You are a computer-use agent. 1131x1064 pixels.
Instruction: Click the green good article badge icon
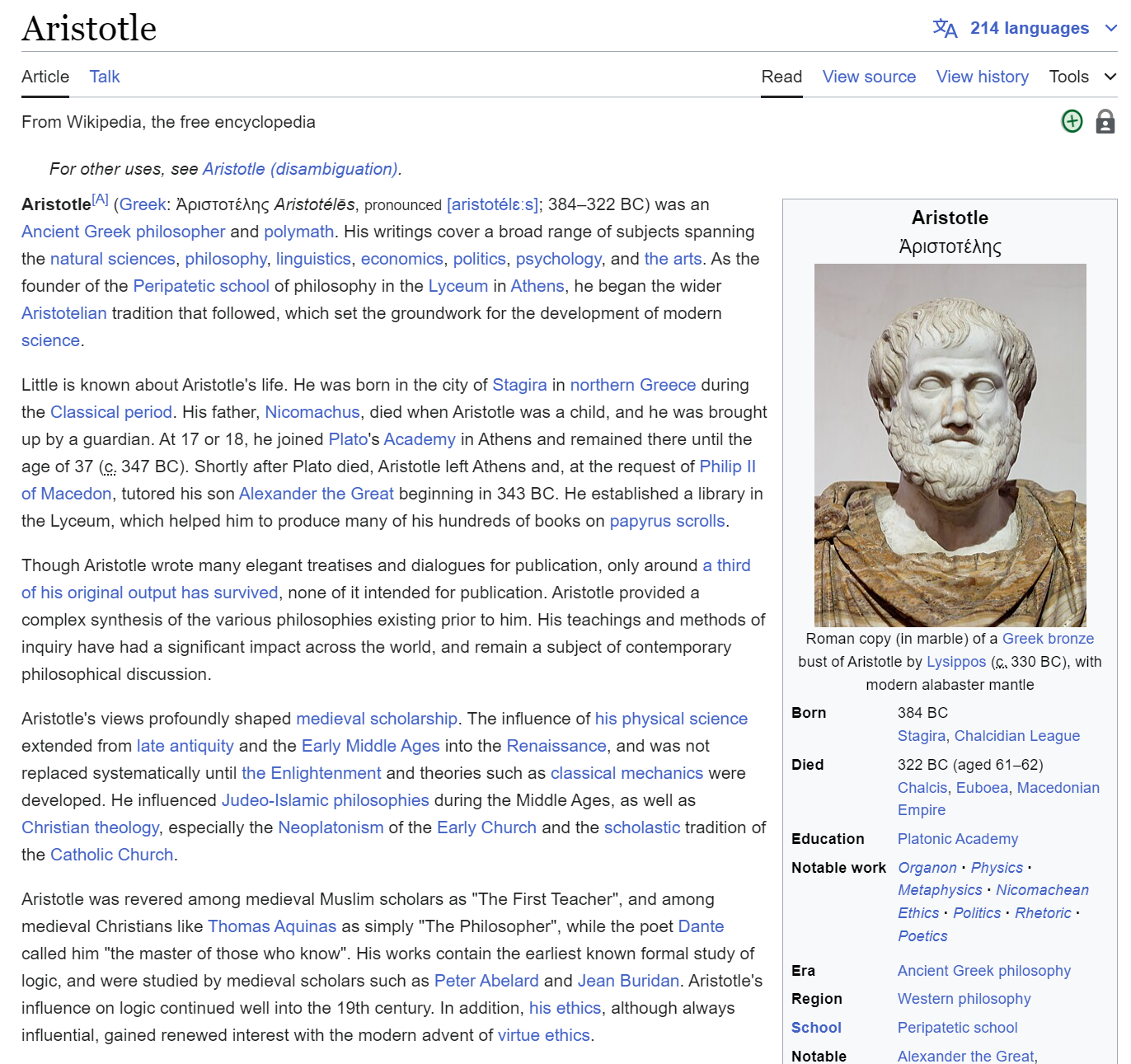1072,122
